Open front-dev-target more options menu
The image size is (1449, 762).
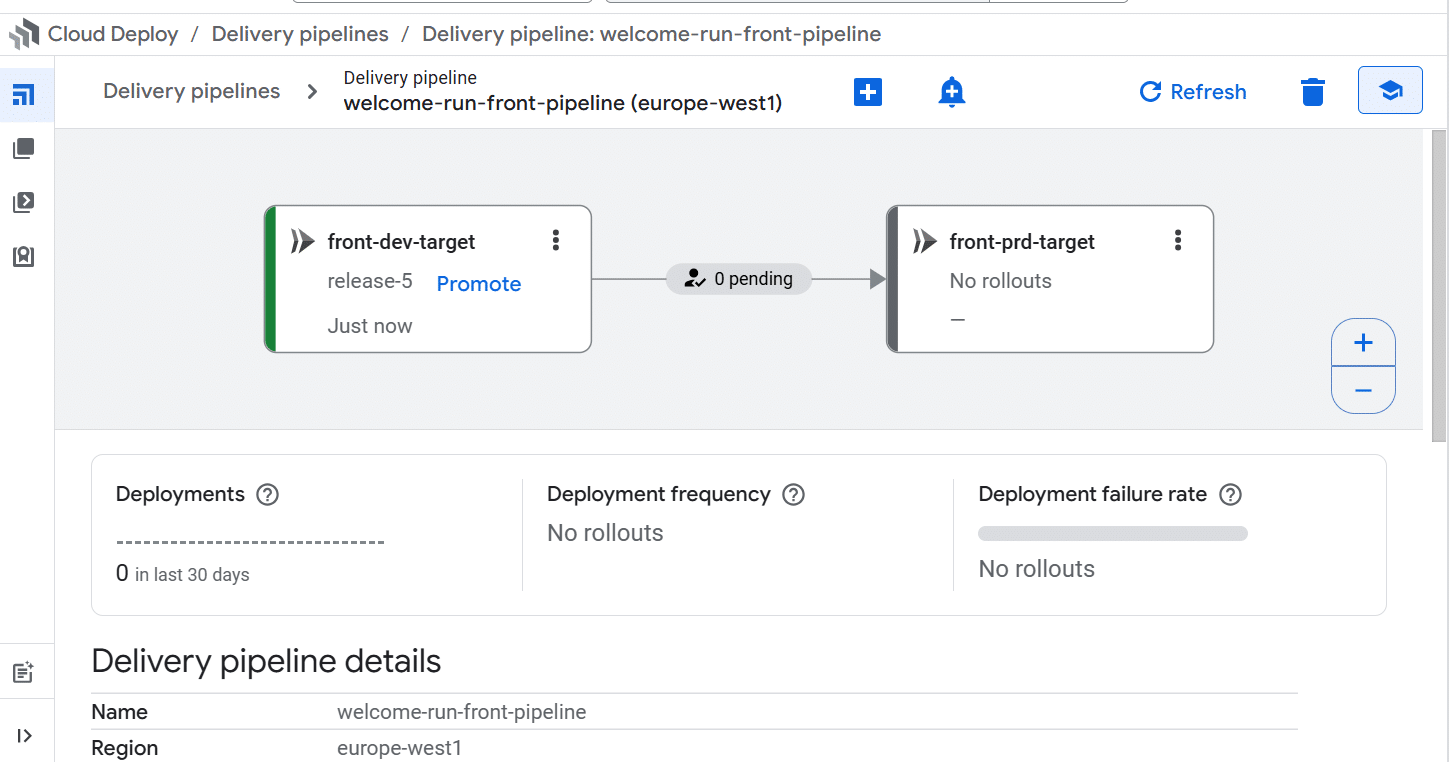(x=556, y=240)
